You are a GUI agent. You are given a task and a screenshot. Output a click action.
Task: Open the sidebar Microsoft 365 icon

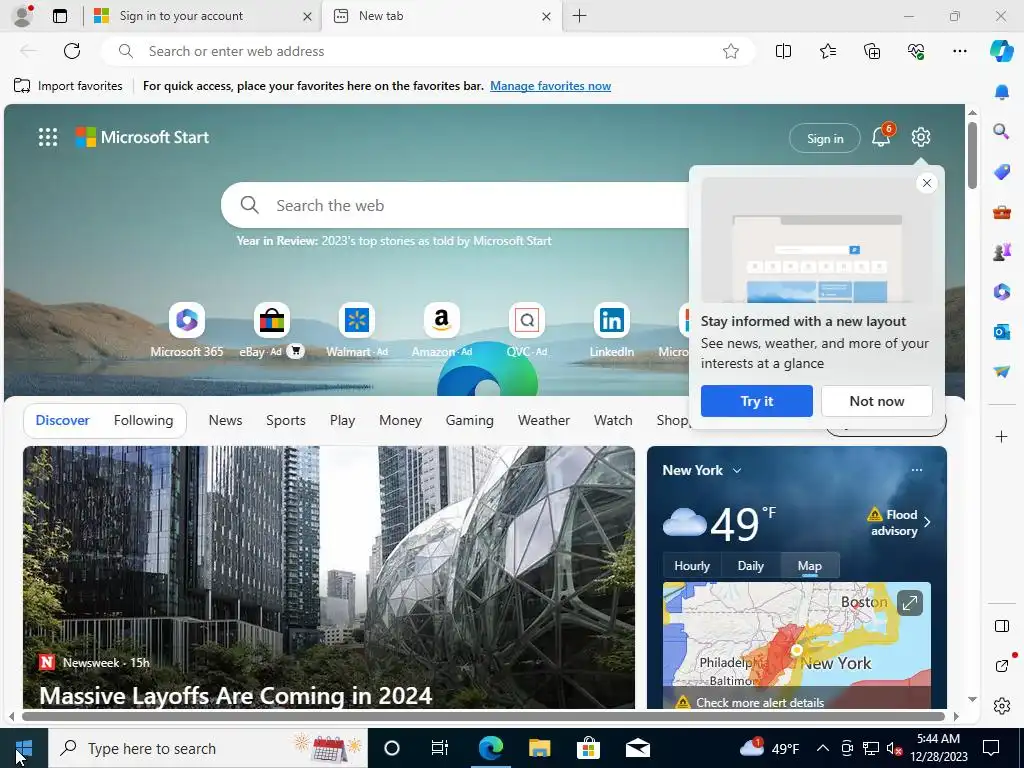1001,291
